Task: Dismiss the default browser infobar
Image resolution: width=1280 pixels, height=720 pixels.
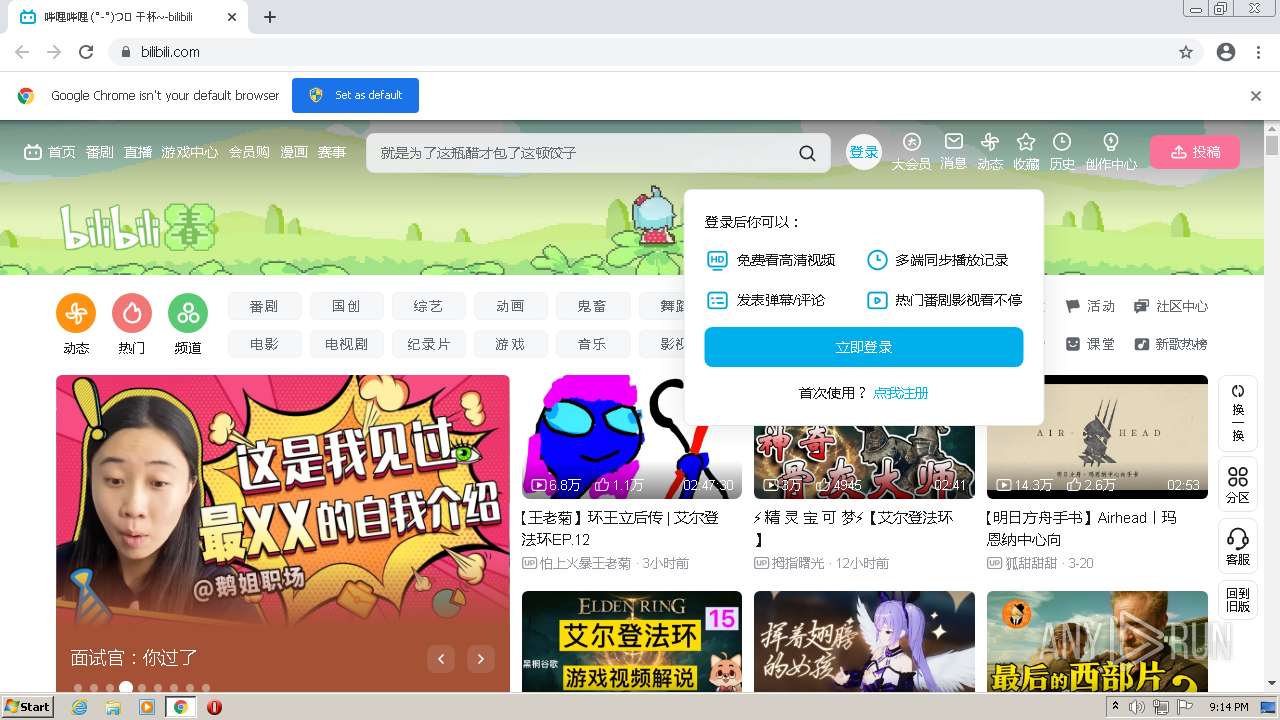Action: (1256, 96)
